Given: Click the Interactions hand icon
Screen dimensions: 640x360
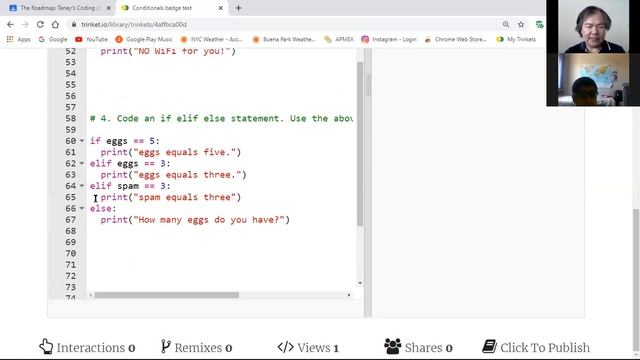Looking at the screenshot, I should pos(46,347).
